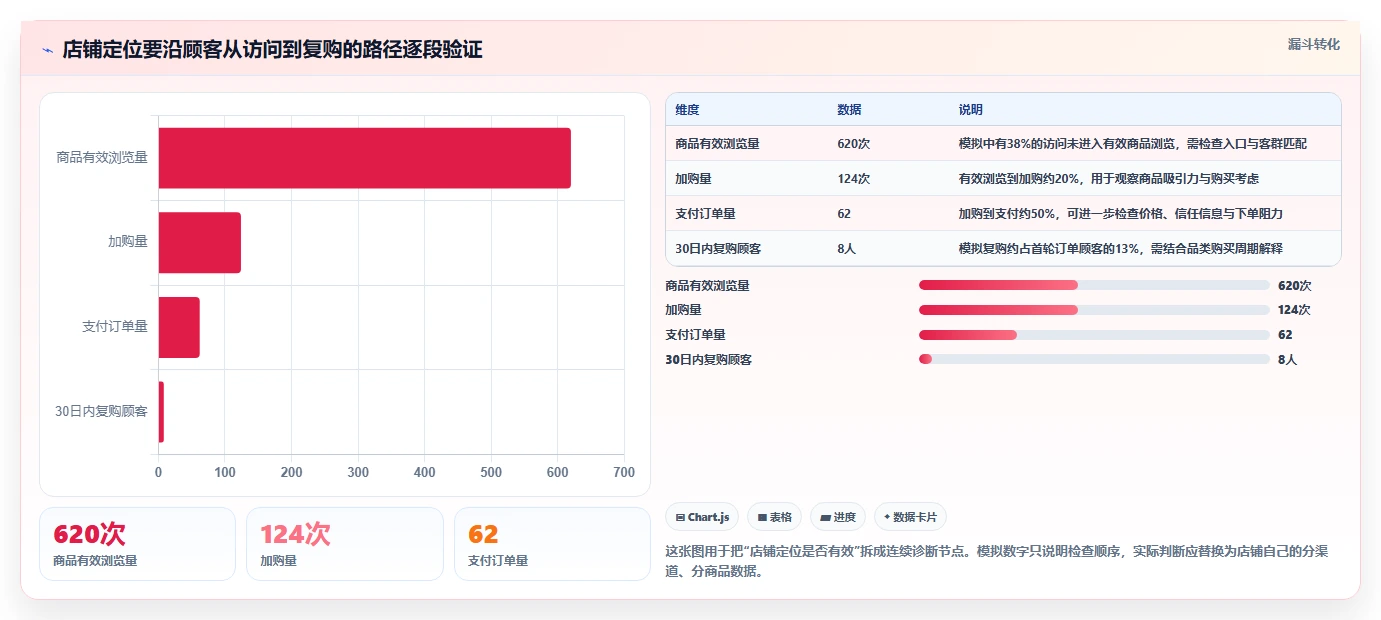1381x620 pixels.
Task: Click the note about 复购约占首轮订单顾客的13%
Action: click(1120, 249)
